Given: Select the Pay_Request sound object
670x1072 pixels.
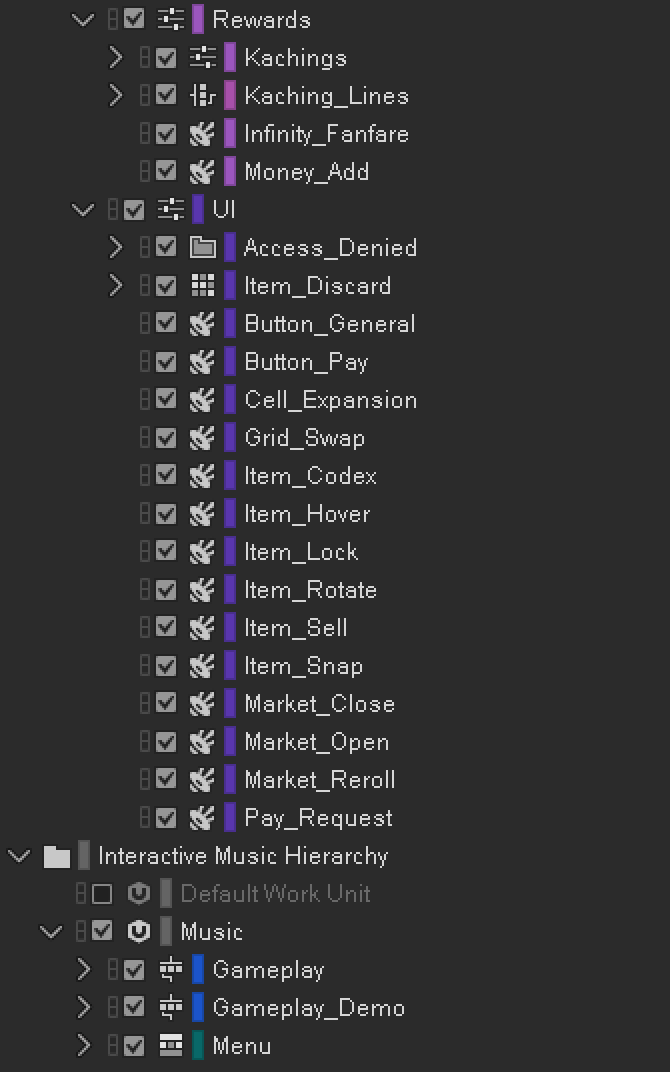Looking at the screenshot, I should (x=318, y=818).
